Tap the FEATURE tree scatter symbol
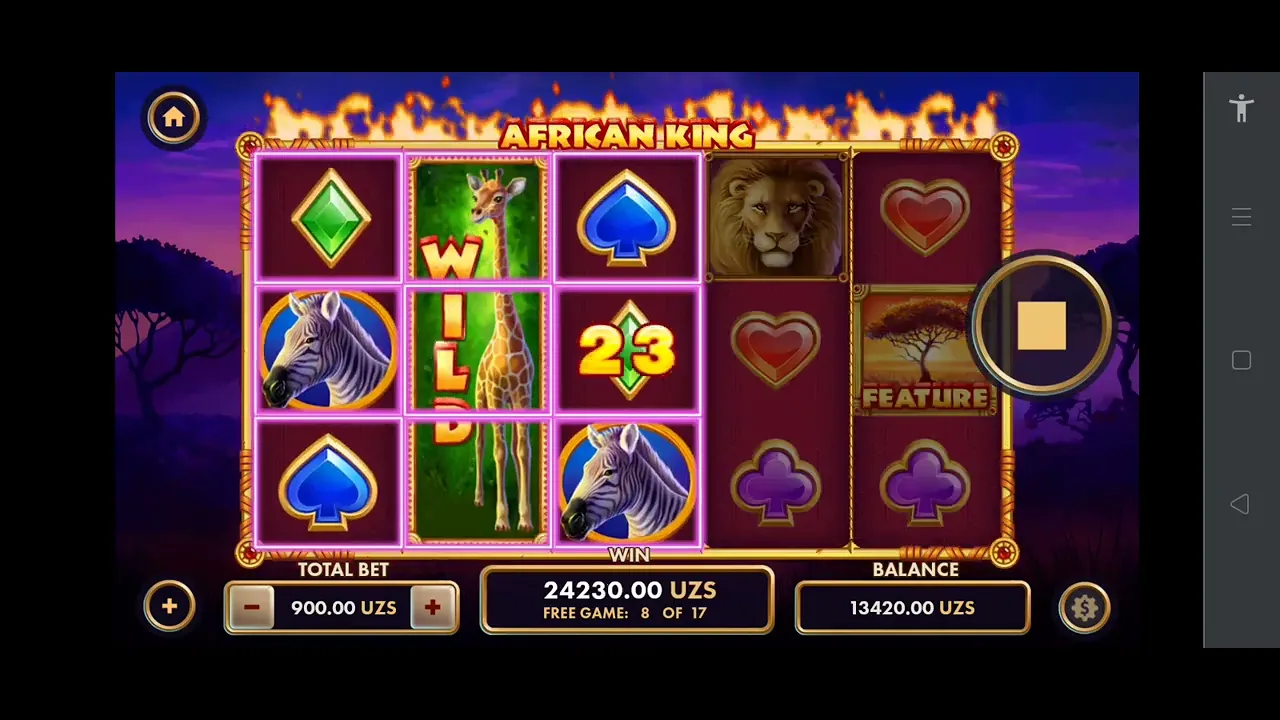This screenshot has width=1280, height=720. (923, 350)
